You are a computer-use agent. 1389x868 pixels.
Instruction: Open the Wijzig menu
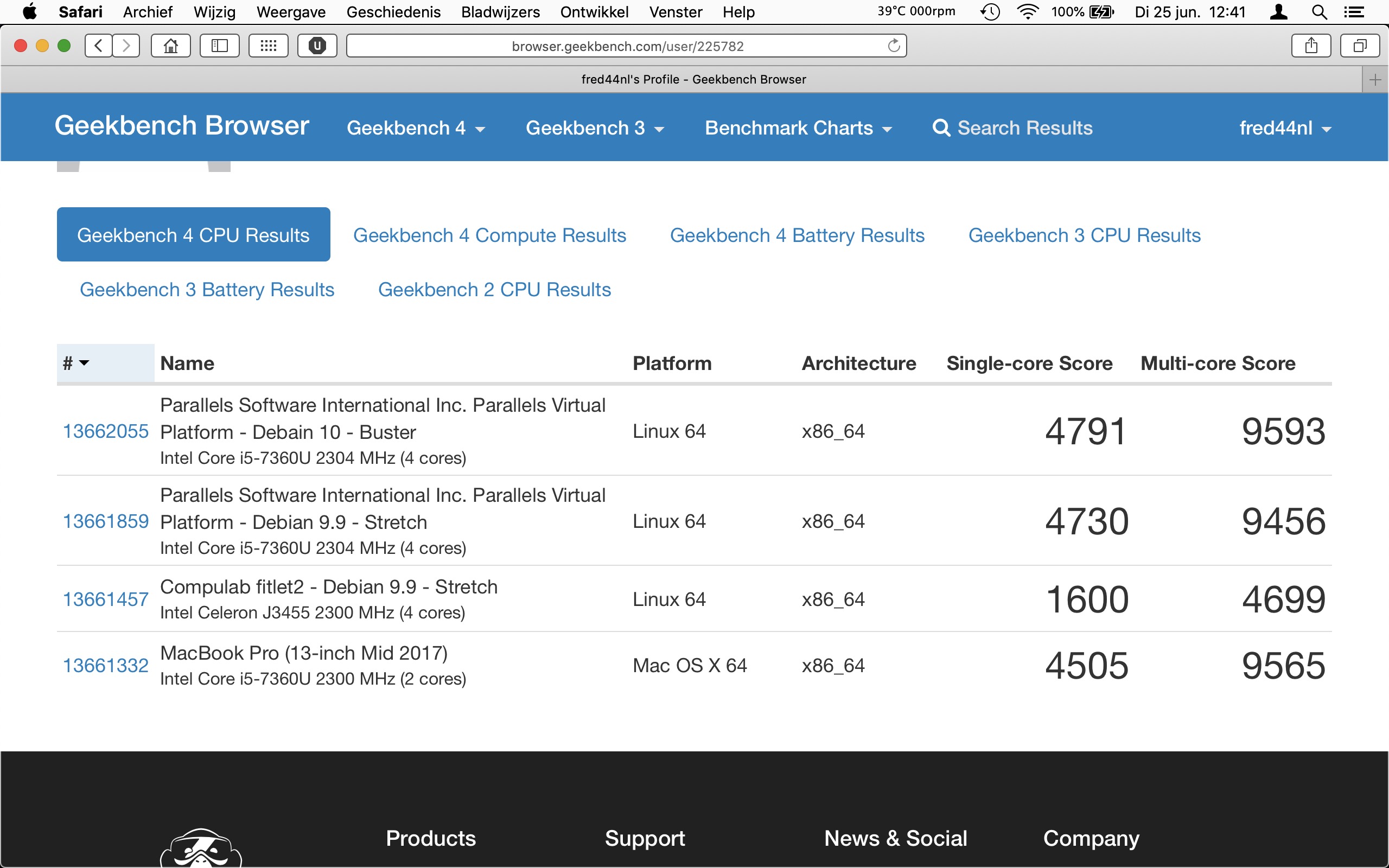pos(215,11)
